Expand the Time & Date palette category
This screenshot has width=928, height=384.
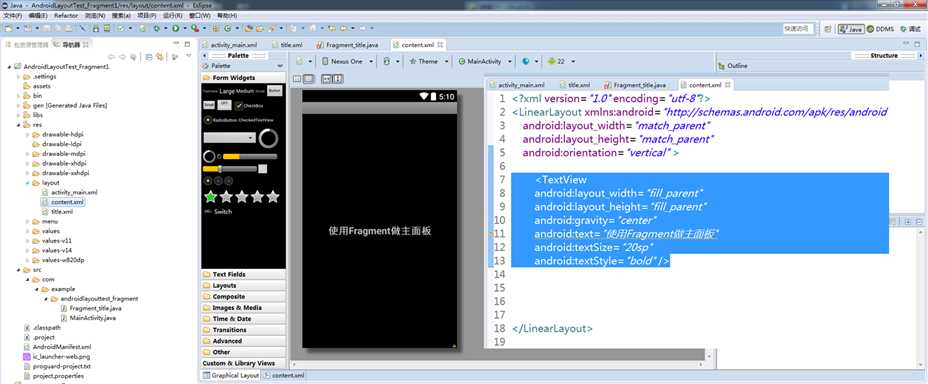[243, 319]
